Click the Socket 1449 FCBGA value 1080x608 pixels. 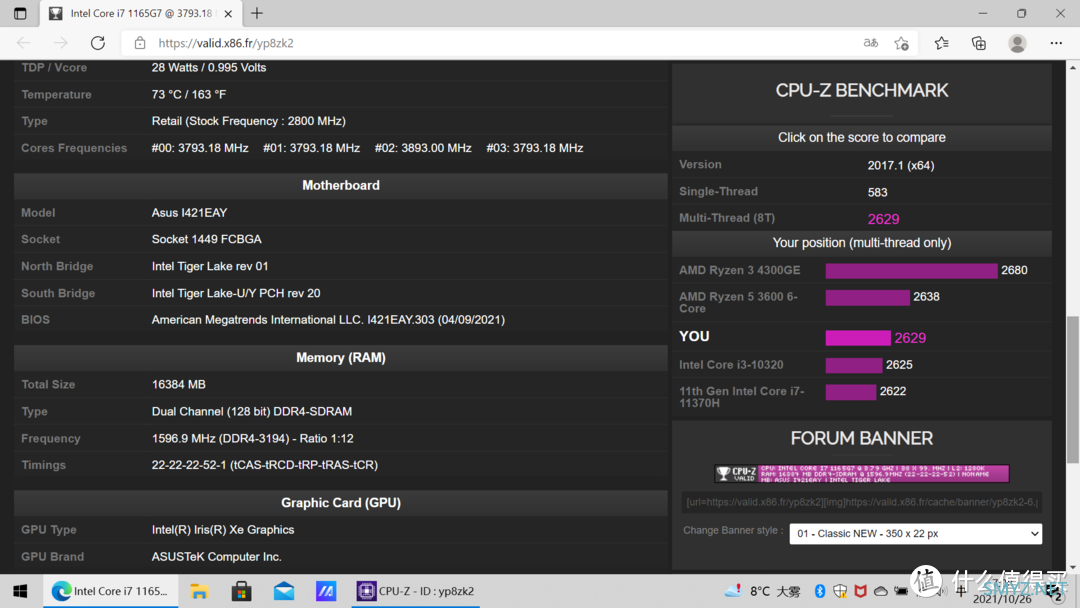207,240
